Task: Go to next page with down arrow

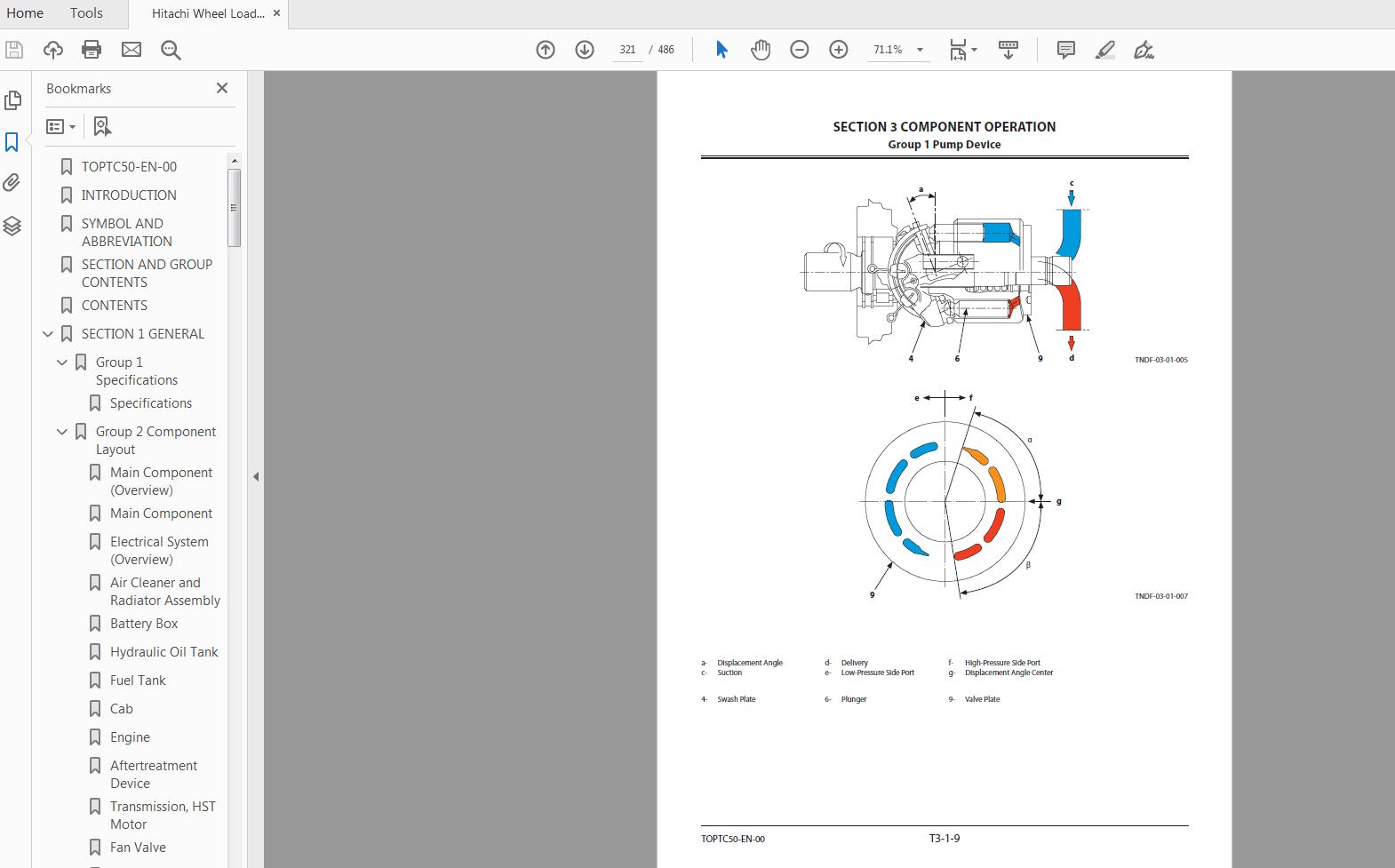Action: (585, 50)
